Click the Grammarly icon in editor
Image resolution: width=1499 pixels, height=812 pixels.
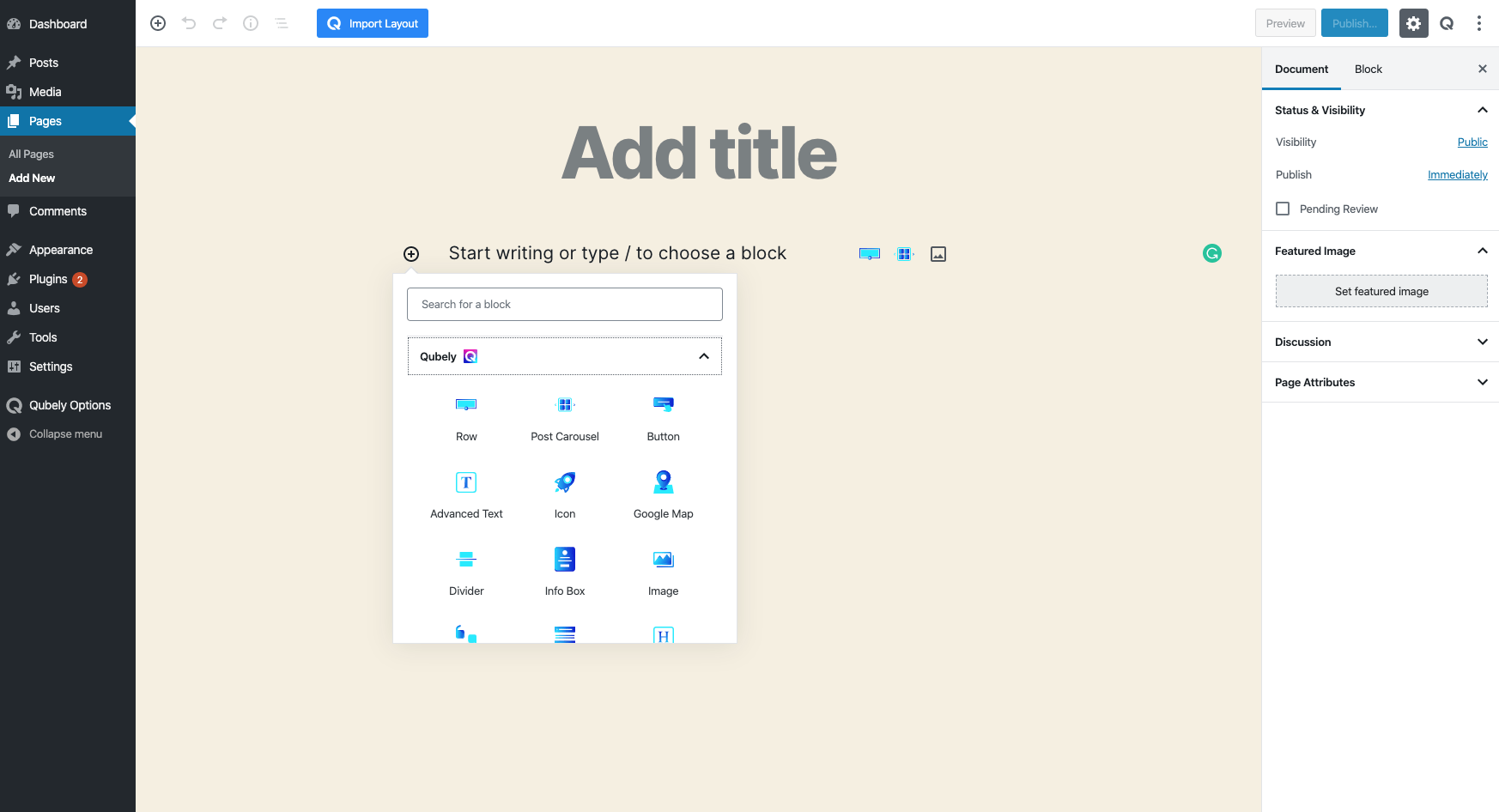(x=1211, y=253)
